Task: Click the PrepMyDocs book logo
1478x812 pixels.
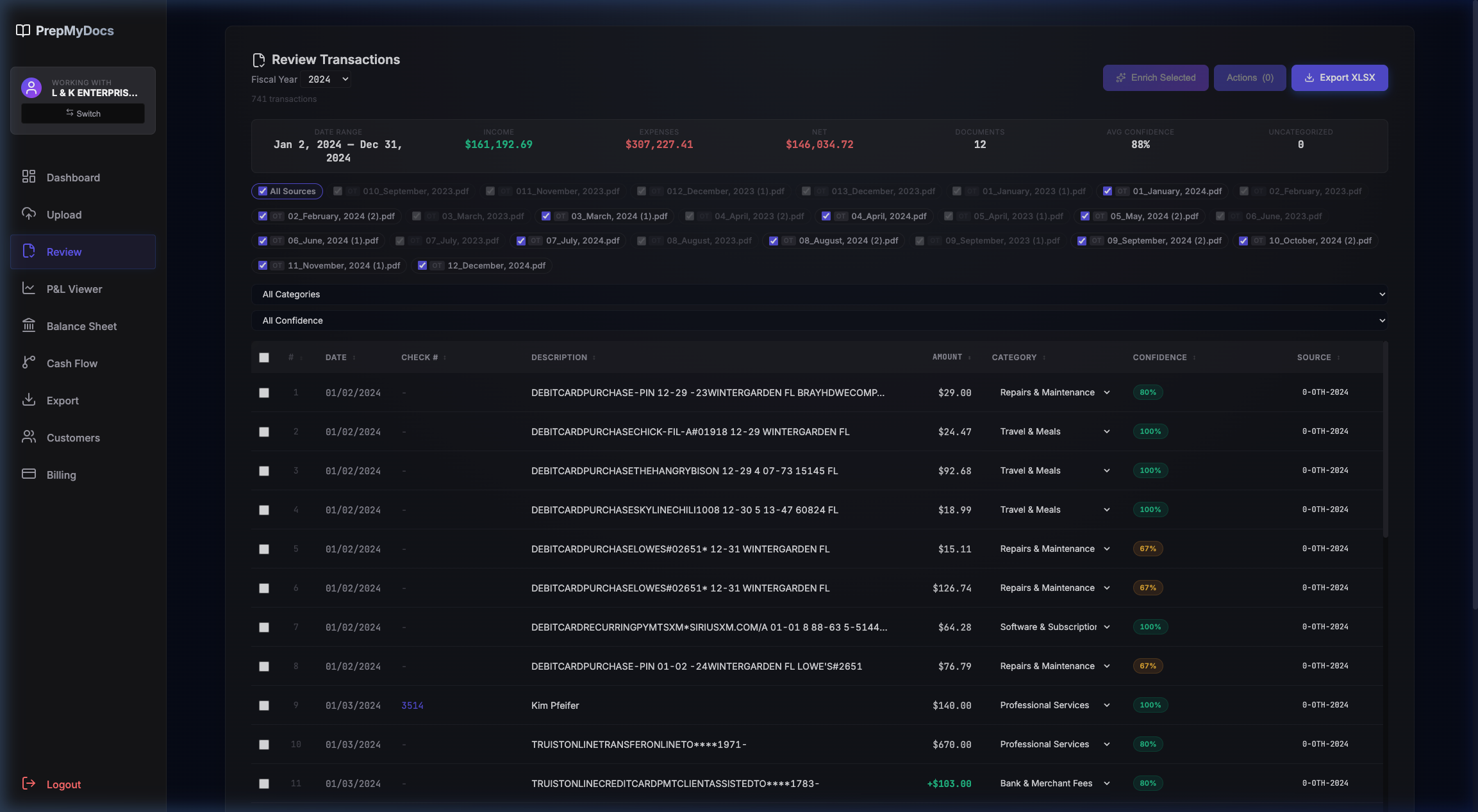Action: pos(22,30)
